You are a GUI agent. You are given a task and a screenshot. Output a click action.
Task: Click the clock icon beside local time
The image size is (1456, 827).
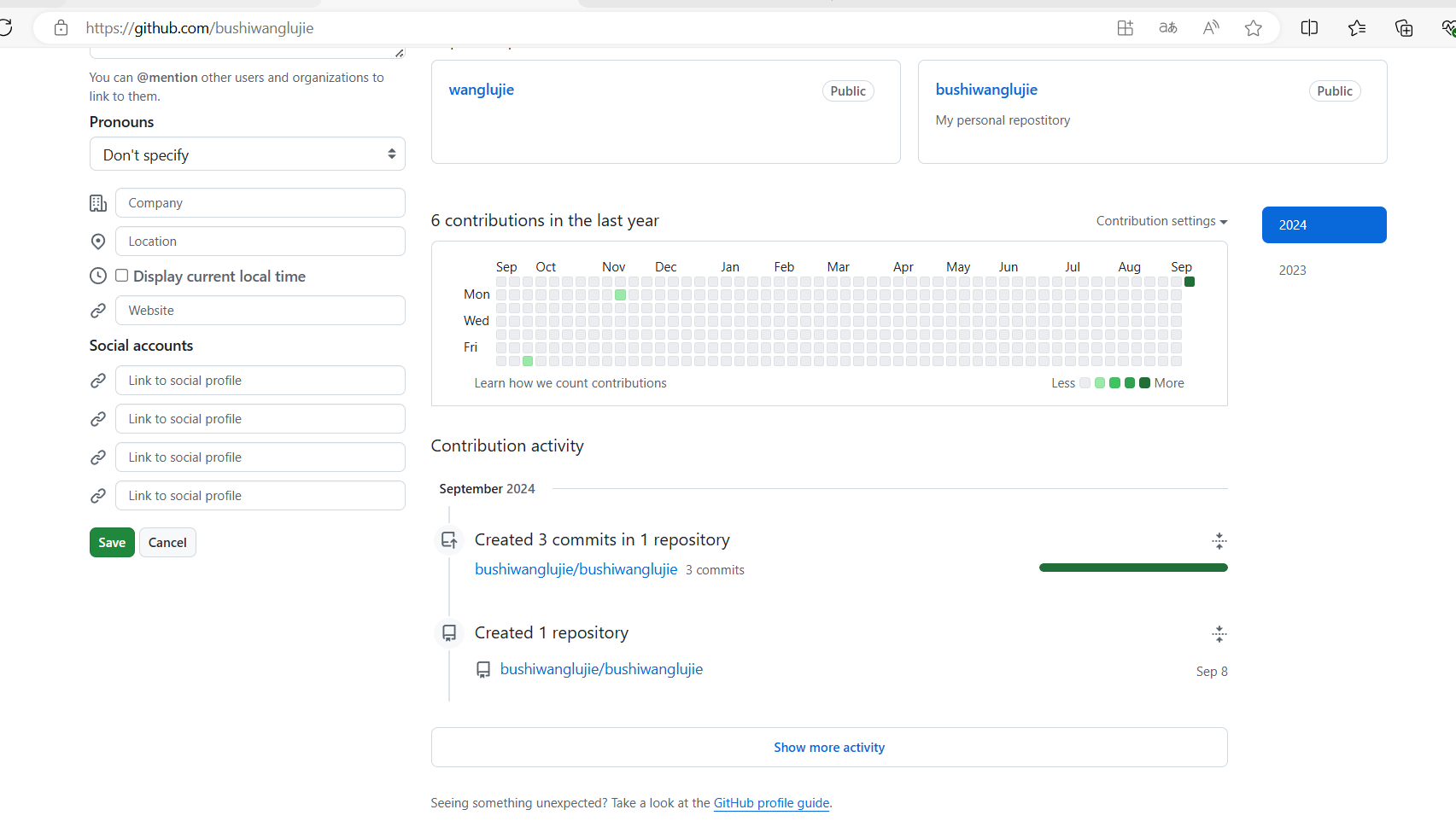98,276
